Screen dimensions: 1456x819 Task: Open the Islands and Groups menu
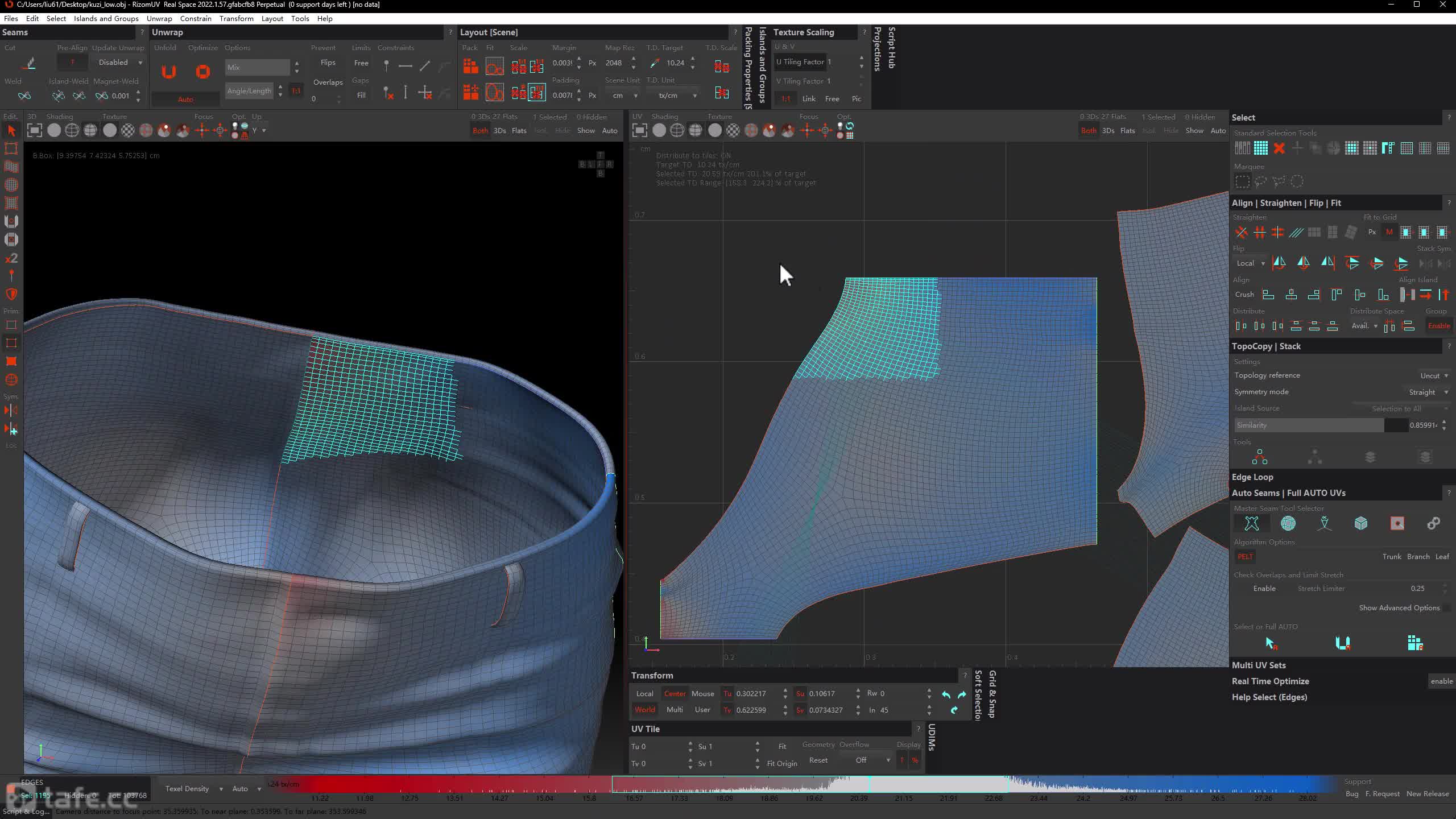click(106, 18)
